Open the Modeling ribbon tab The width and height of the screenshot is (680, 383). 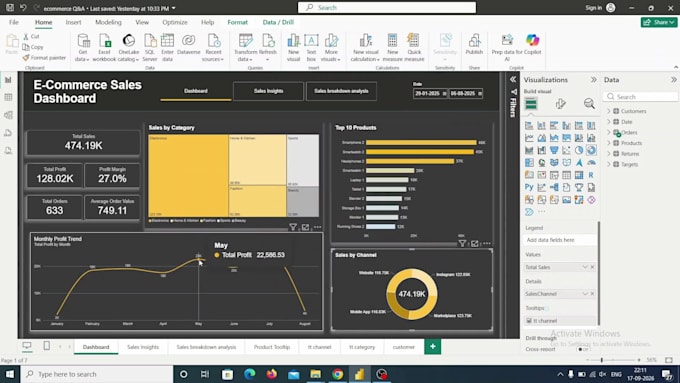108,22
